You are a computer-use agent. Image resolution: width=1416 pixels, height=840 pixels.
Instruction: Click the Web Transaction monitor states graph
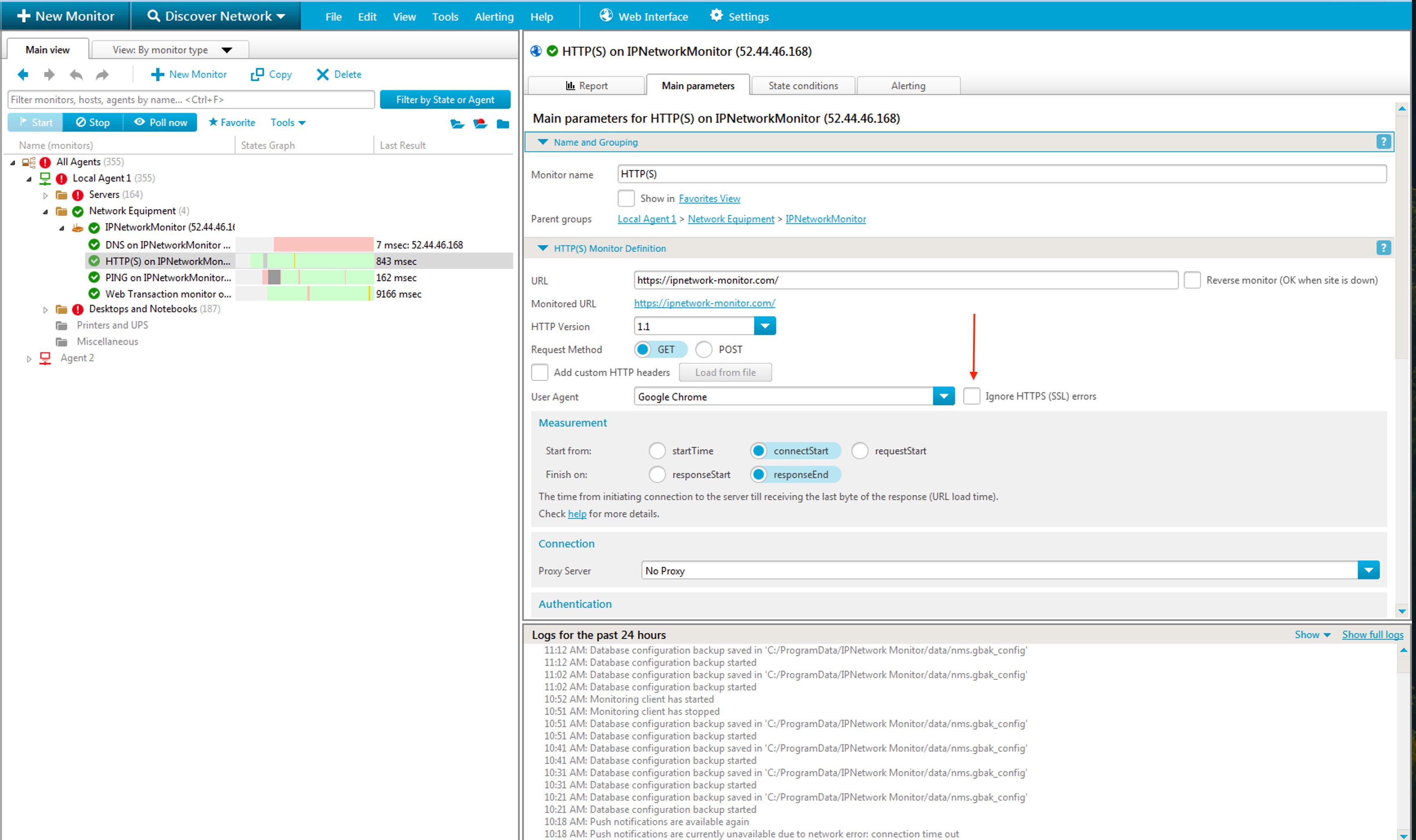(304, 294)
